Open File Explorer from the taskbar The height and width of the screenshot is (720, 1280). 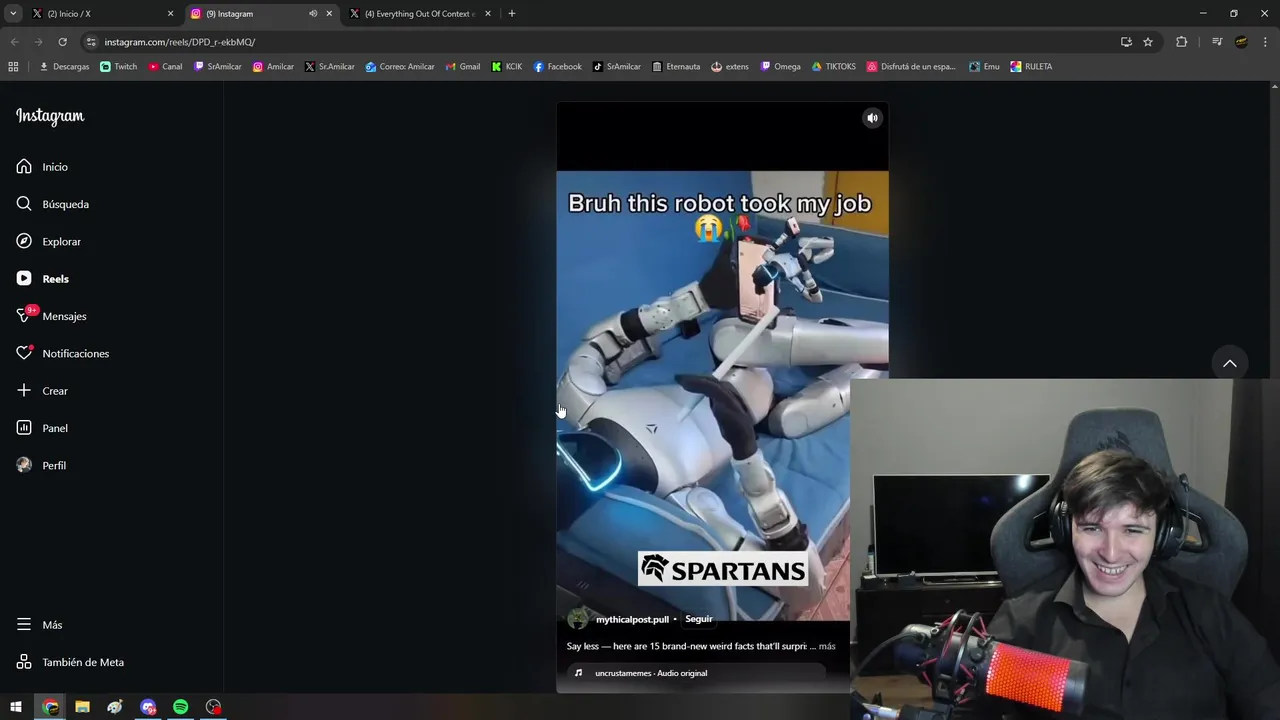coord(83,707)
